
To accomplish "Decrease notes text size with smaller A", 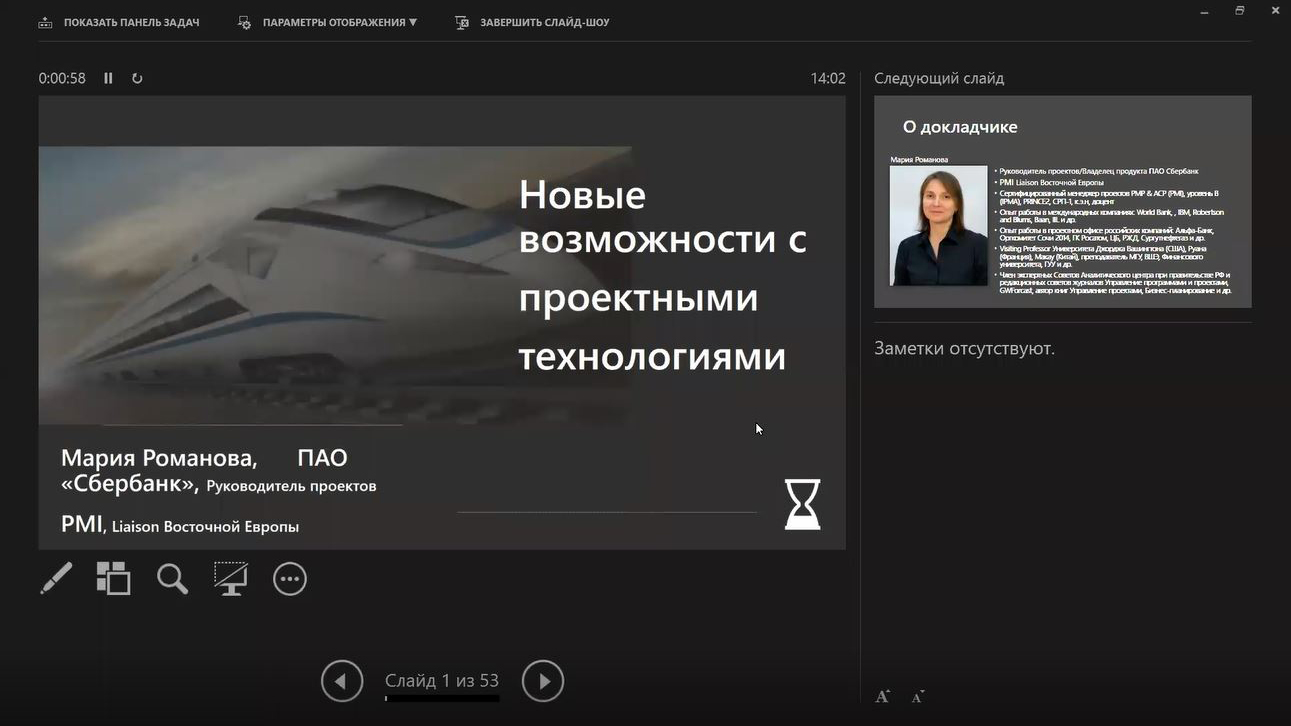I will tap(918, 697).
